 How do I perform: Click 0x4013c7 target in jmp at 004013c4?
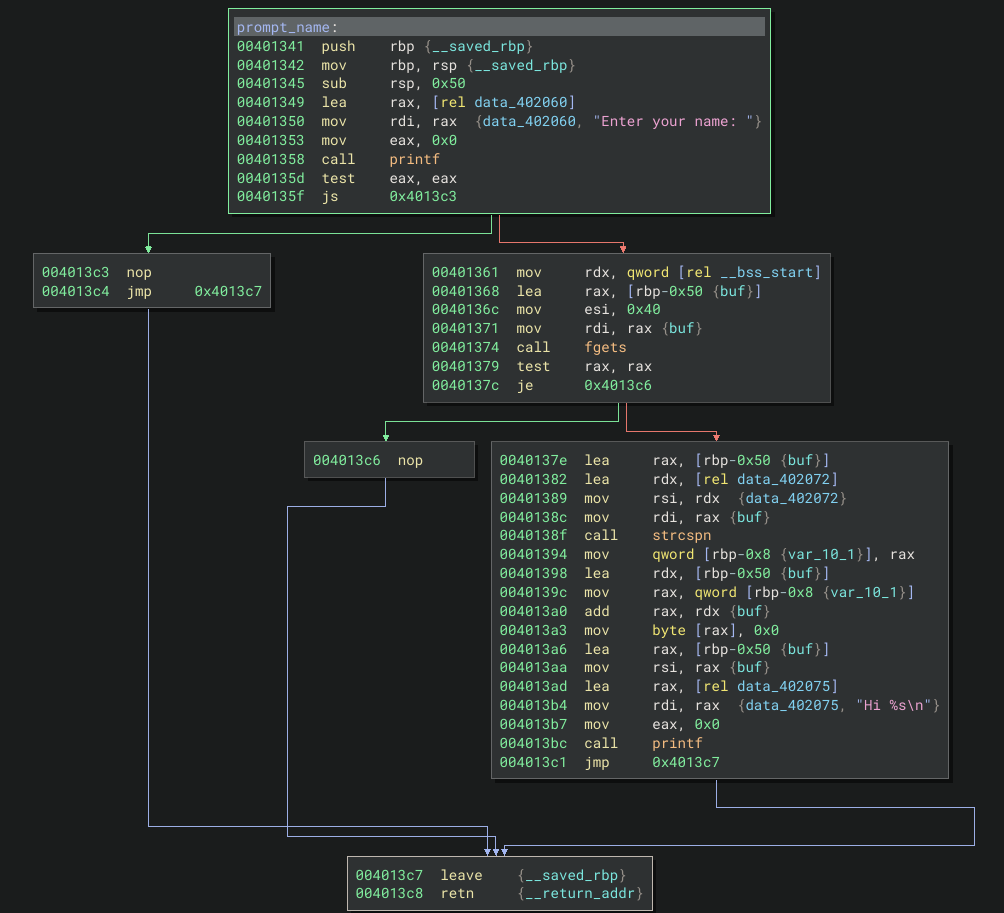[x=228, y=291]
